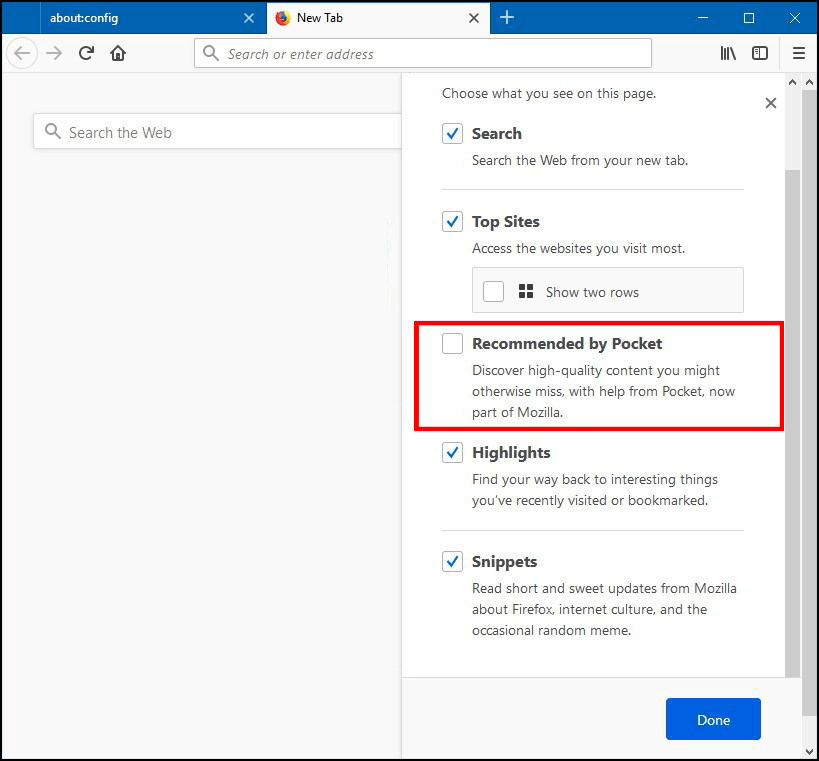819x761 pixels.
Task: Uncheck the Search checkbox
Action: (x=452, y=134)
